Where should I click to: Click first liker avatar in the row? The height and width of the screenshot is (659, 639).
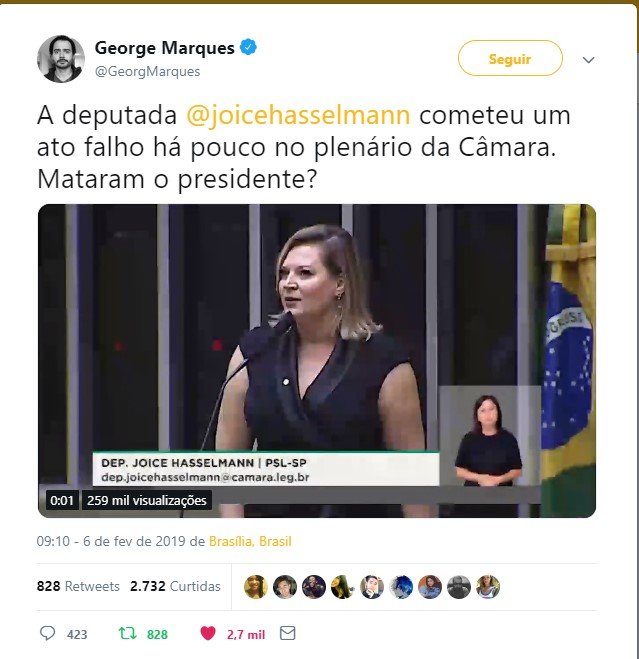[256, 587]
